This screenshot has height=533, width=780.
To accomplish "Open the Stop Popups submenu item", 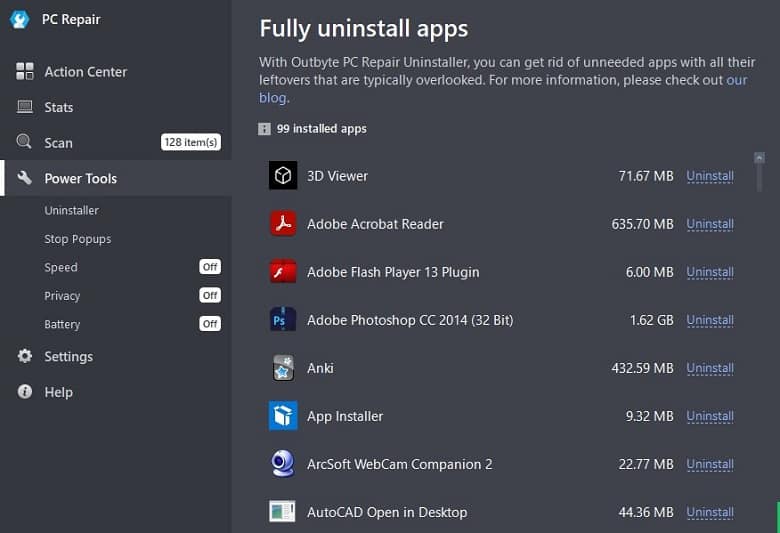I will point(78,239).
